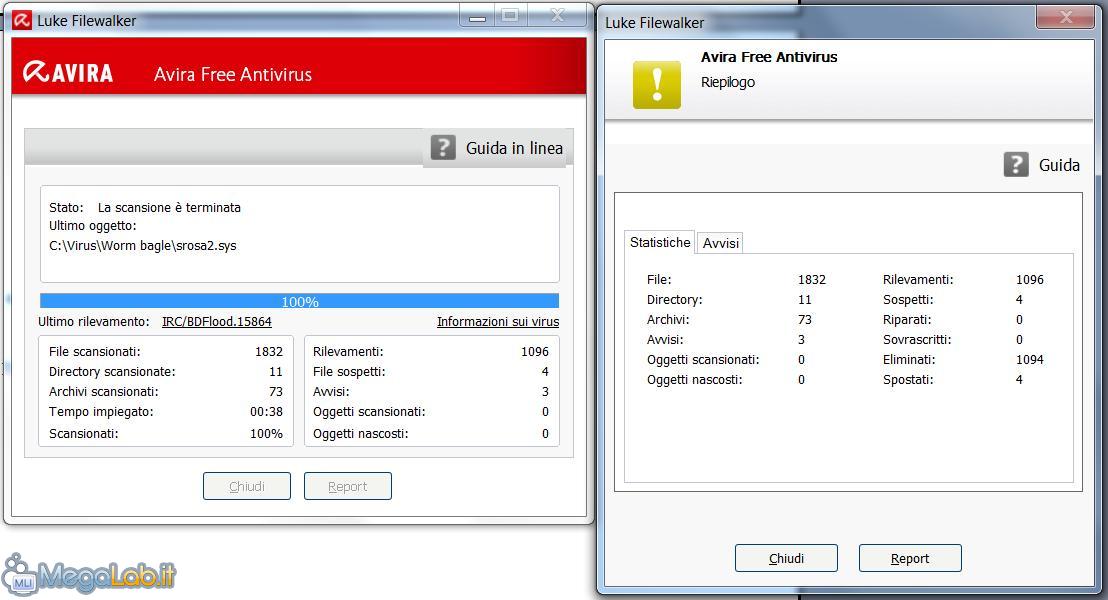Click the Riparati label in summary statistics
The image size is (1108, 600).
point(907,319)
